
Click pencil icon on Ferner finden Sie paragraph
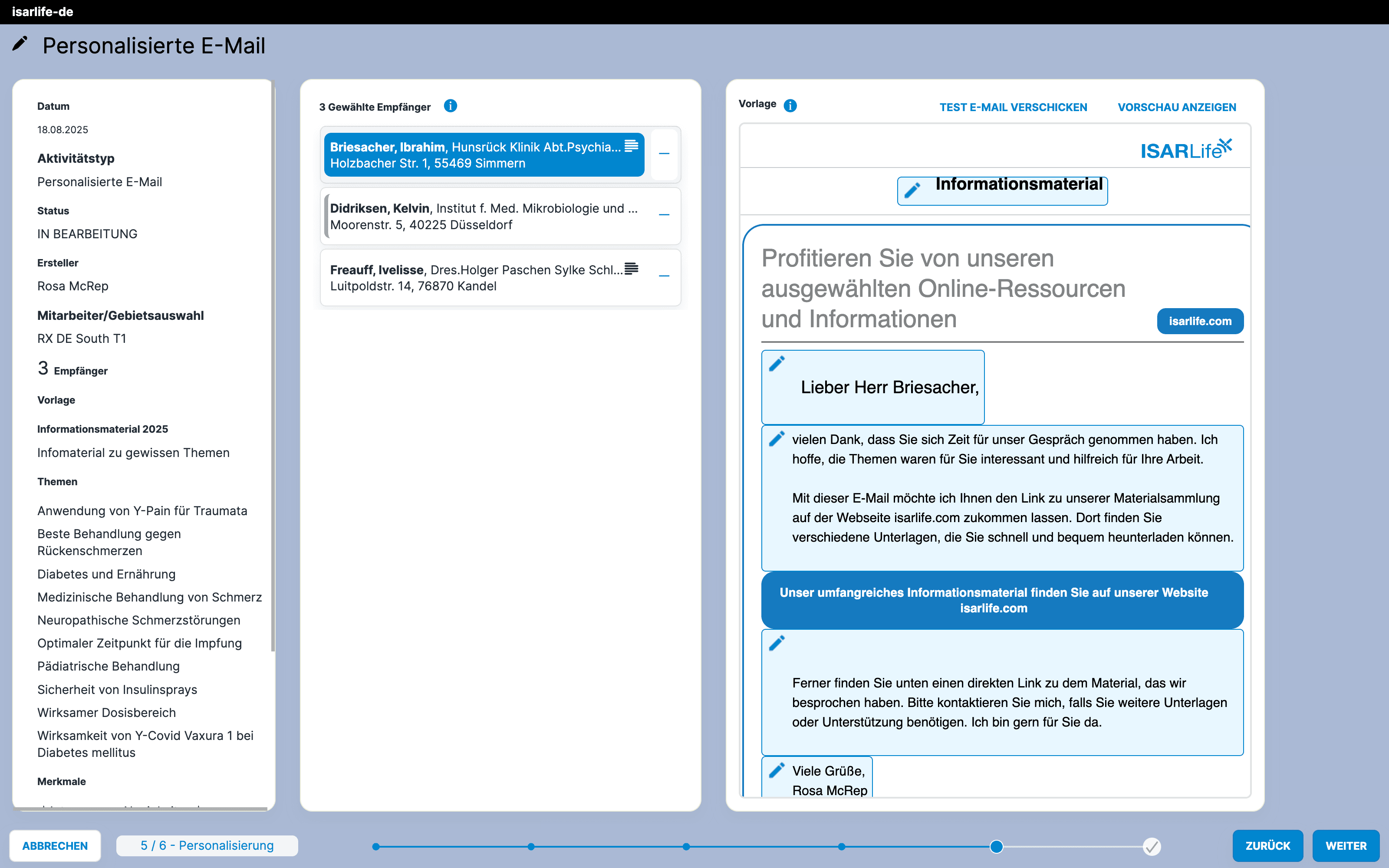(x=777, y=643)
